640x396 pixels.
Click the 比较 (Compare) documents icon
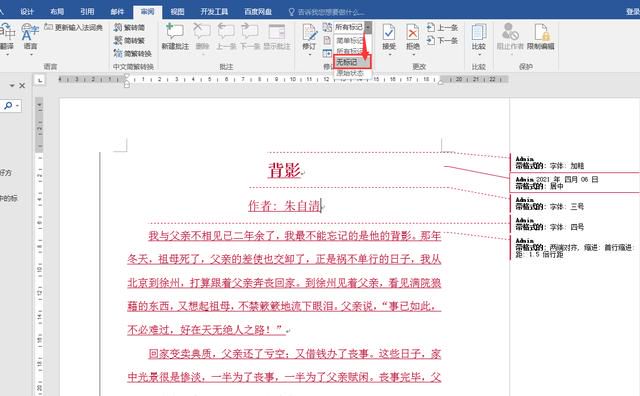pos(478,32)
